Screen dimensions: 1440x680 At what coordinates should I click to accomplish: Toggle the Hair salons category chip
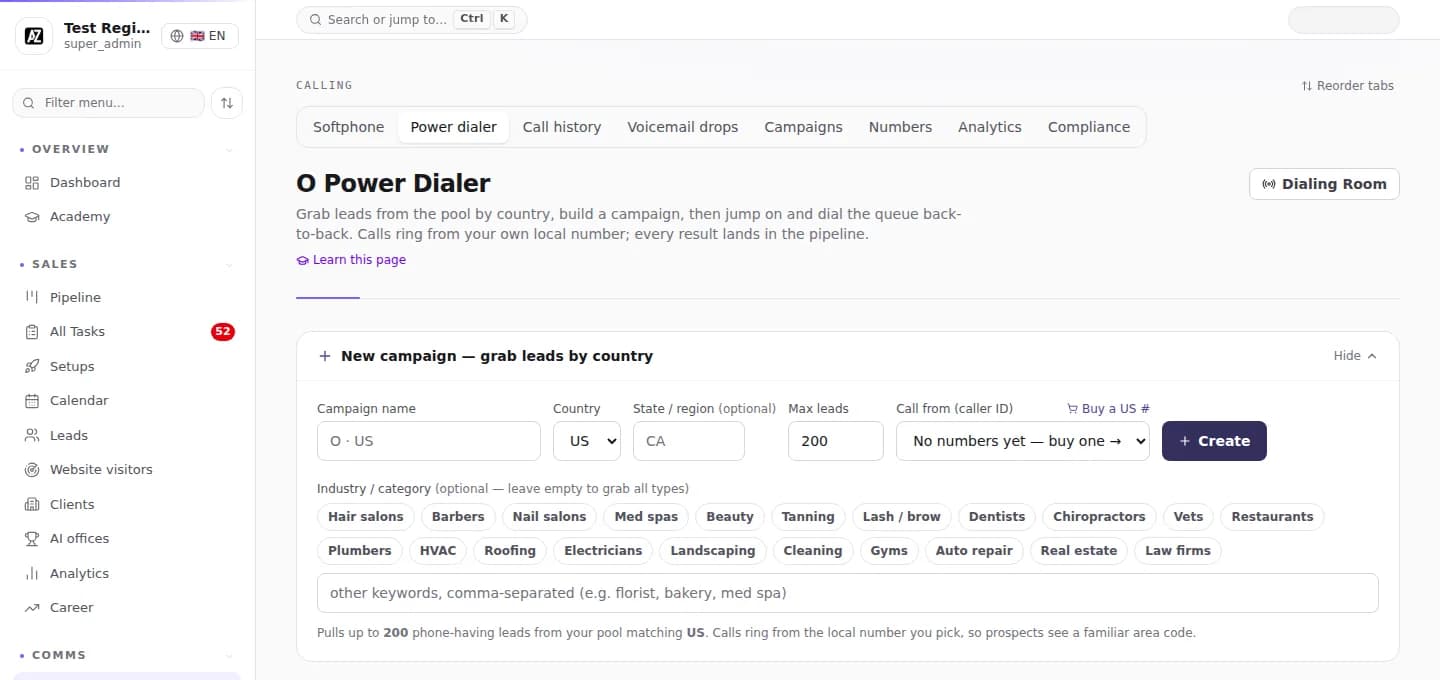(x=366, y=517)
